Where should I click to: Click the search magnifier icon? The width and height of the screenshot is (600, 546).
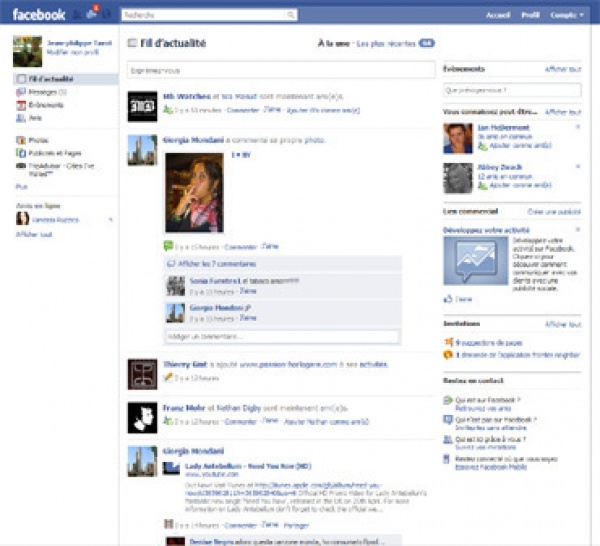[291, 15]
